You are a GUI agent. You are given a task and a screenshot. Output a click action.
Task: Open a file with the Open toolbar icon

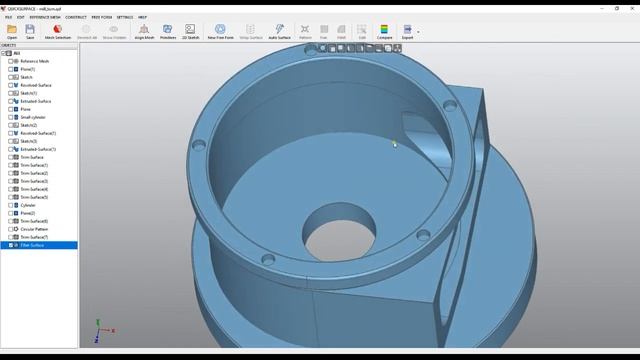point(12,29)
